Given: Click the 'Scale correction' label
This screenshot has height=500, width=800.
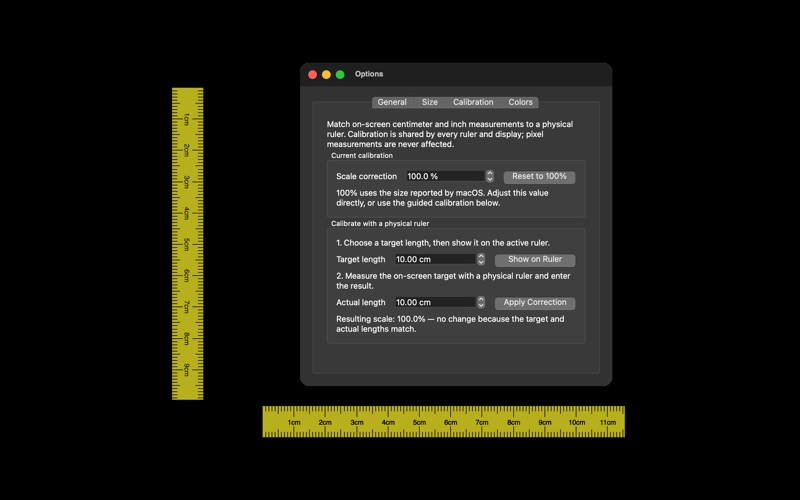Looking at the screenshot, I should (x=366, y=176).
